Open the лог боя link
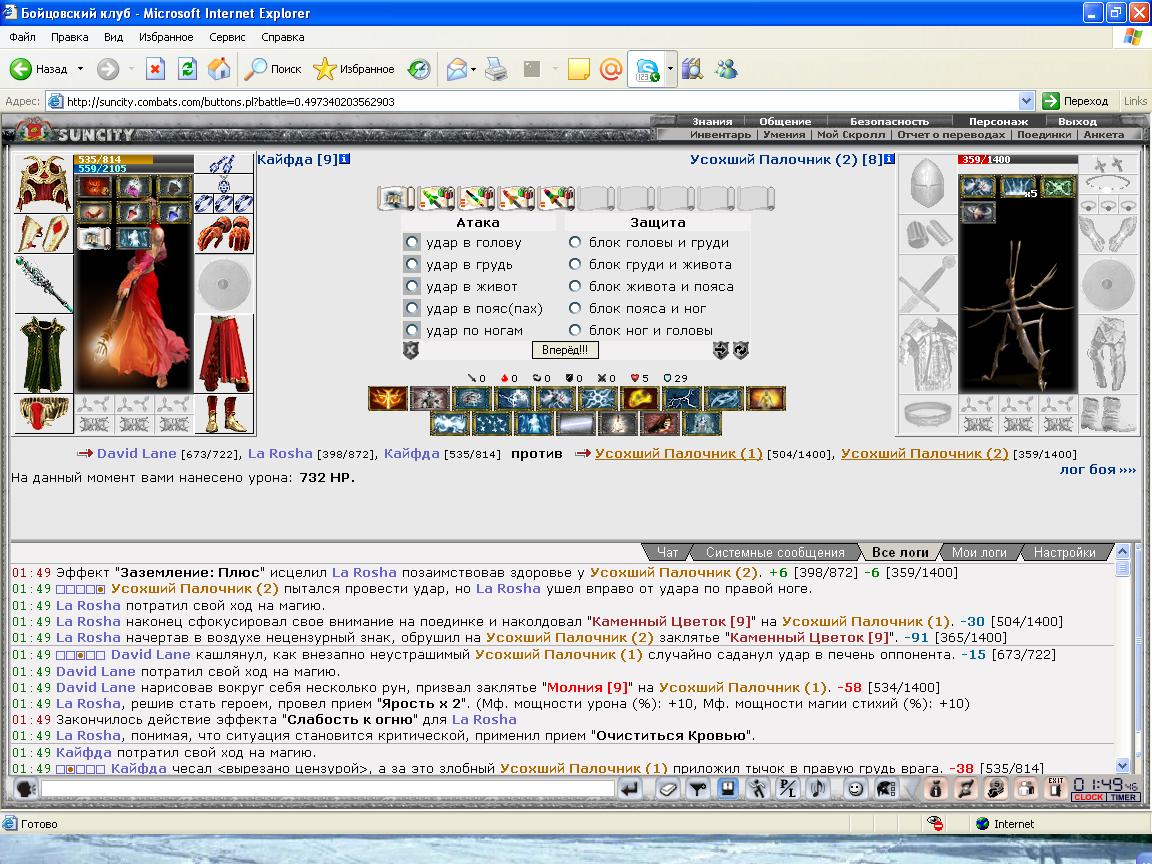The width and height of the screenshot is (1152, 864). (1098, 469)
